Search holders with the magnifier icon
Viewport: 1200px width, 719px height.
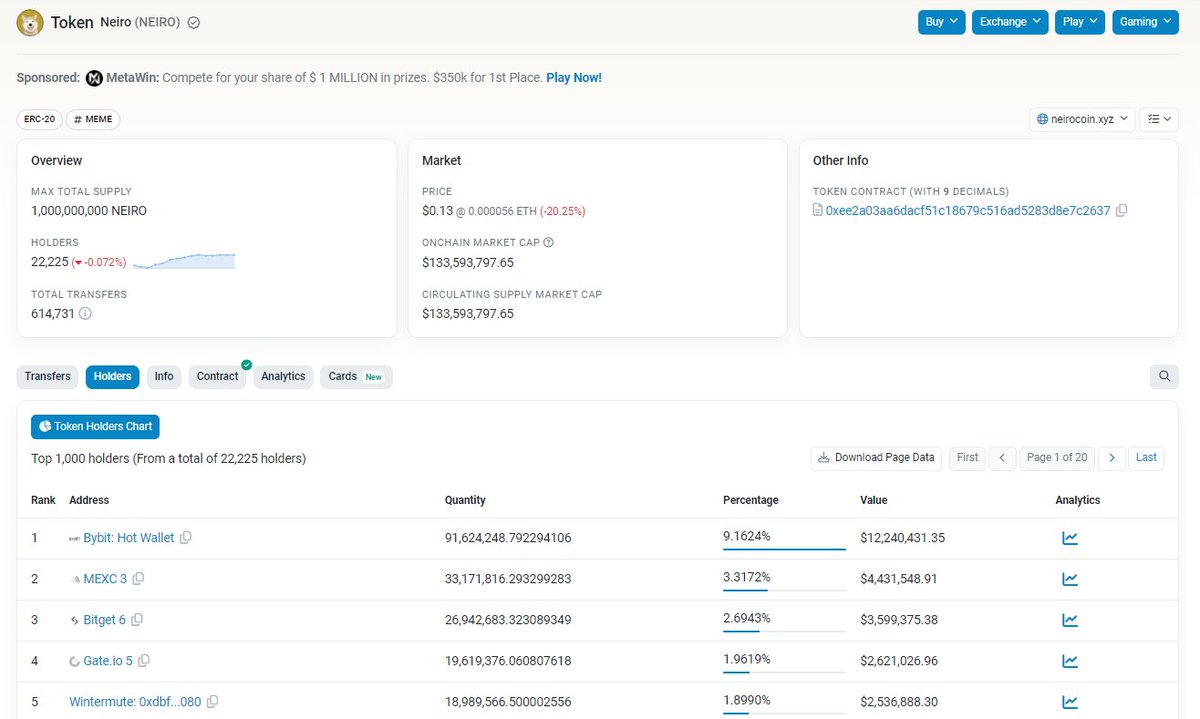coord(1164,377)
